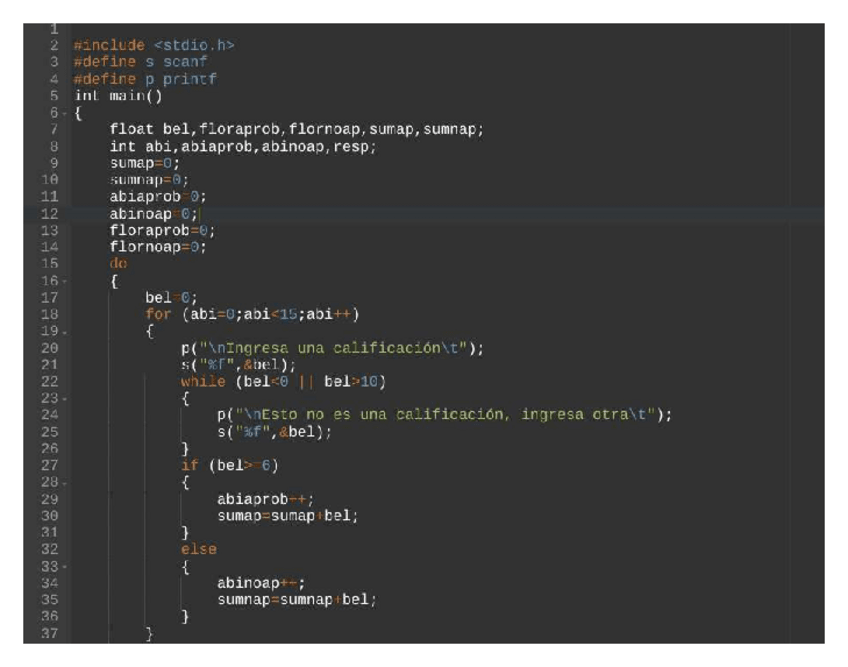848x667 pixels.
Task: Click the 'bel=0;' statement
Action: [171, 298]
